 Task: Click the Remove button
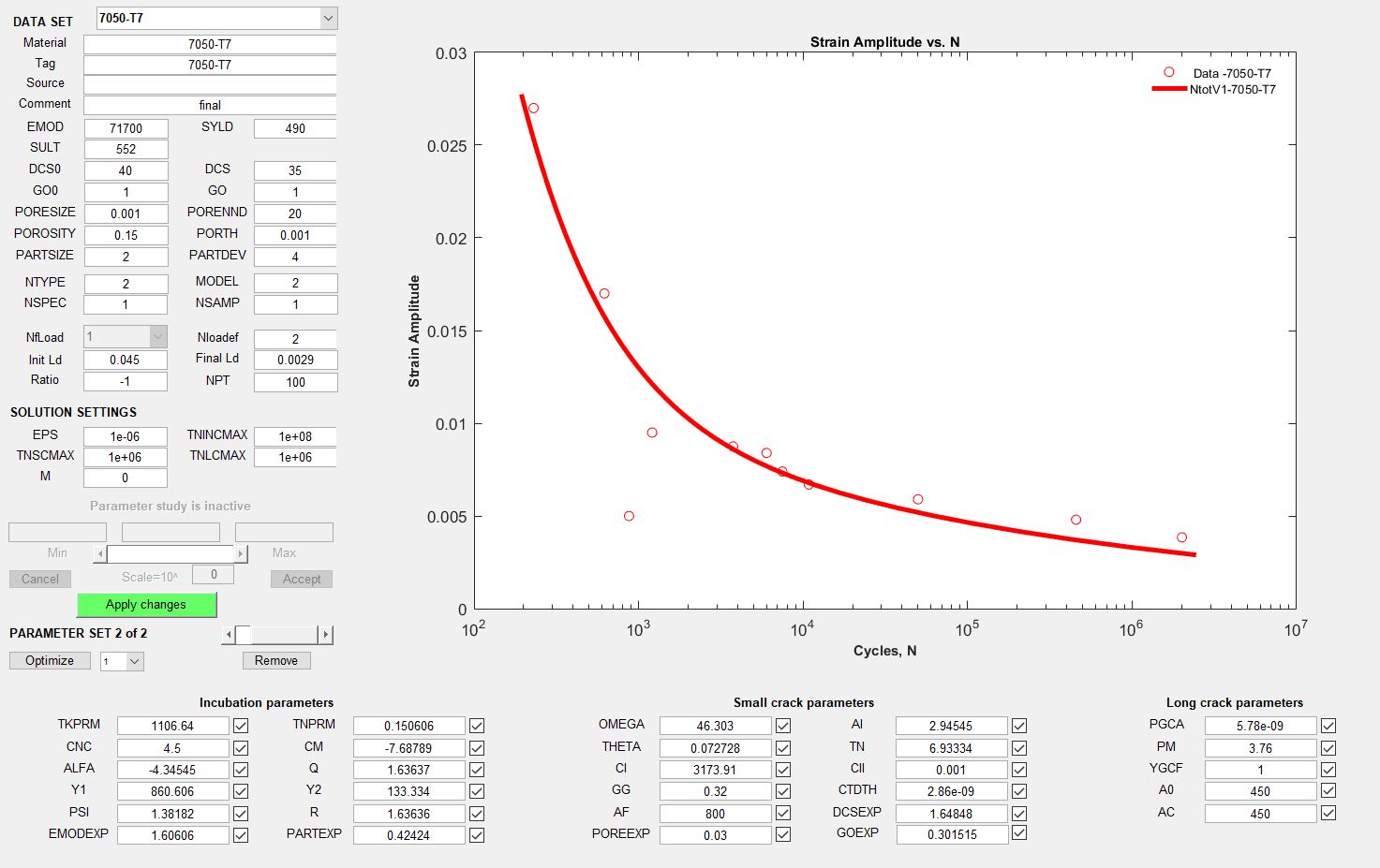[275, 660]
